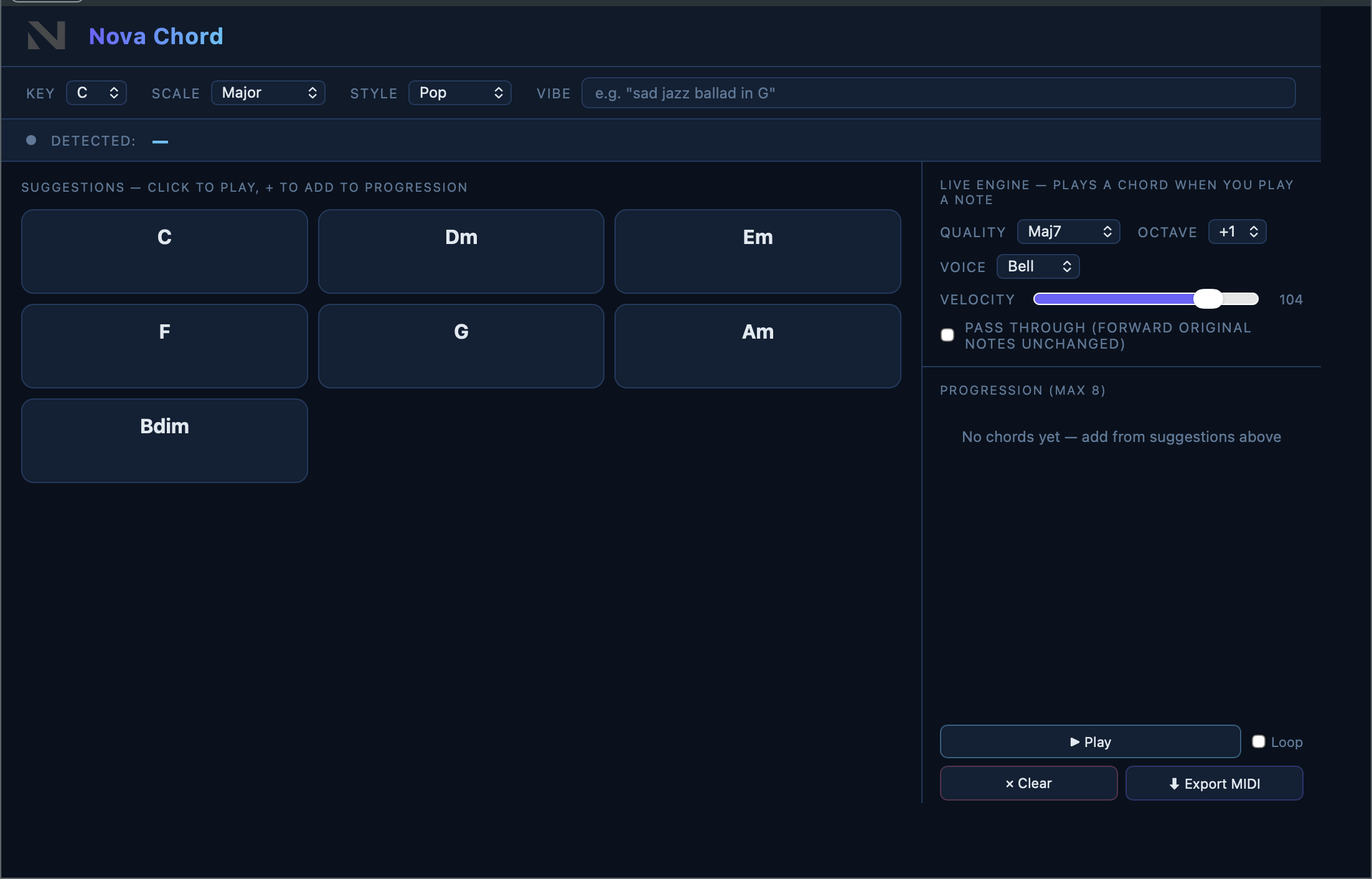Play the Am chord suggestion
This screenshot has width=1372, height=879.
click(x=758, y=346)
